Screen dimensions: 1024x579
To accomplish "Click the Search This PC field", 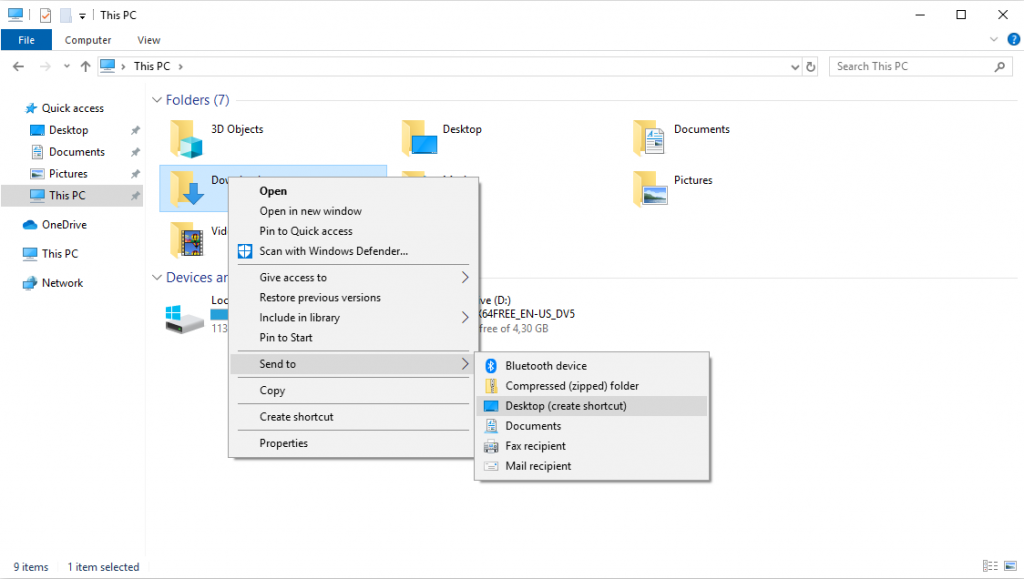I will coord(920,67).
